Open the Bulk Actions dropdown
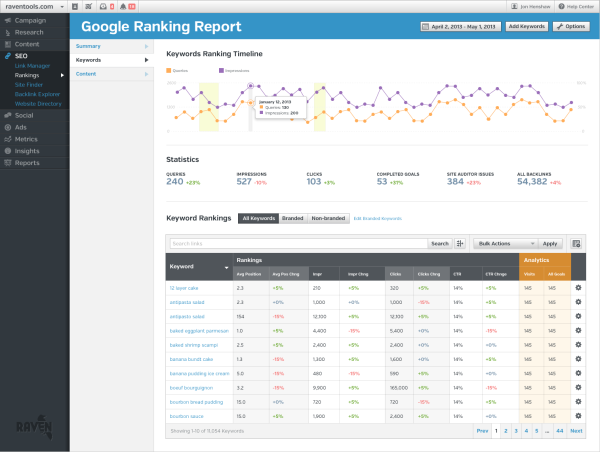Viewport: 600px width, 452px height. pyautogui.click(x=505, y=243)
